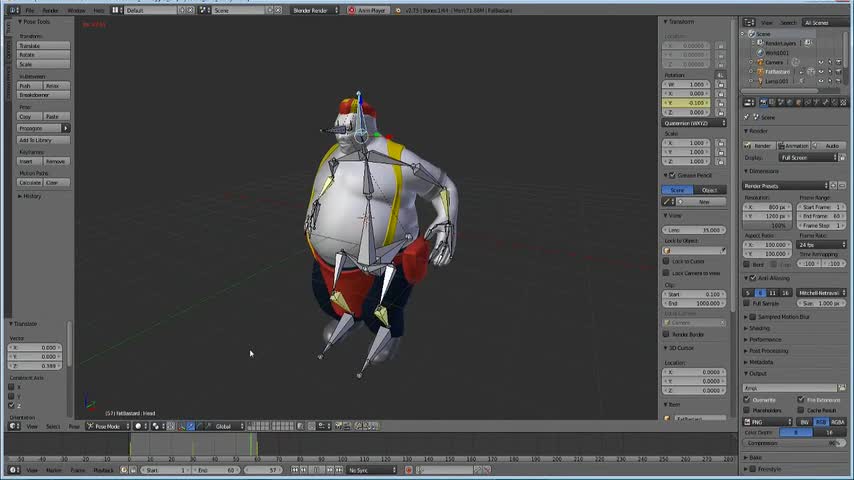Screen dimensions: 854x480
Task: Toggle the Z constraint axis checkbox
Action: [11, 405]
